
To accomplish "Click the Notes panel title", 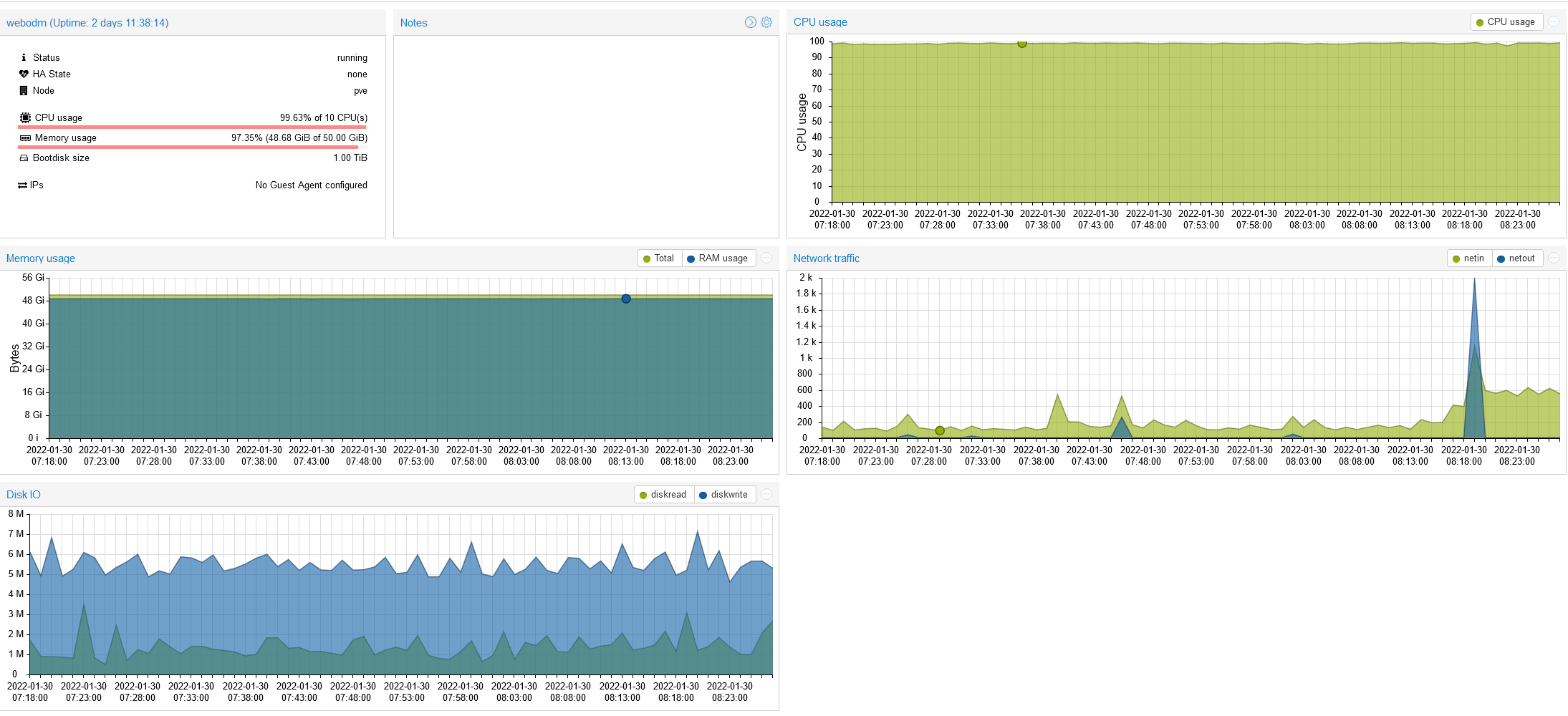I will click(x=413, y=23).
